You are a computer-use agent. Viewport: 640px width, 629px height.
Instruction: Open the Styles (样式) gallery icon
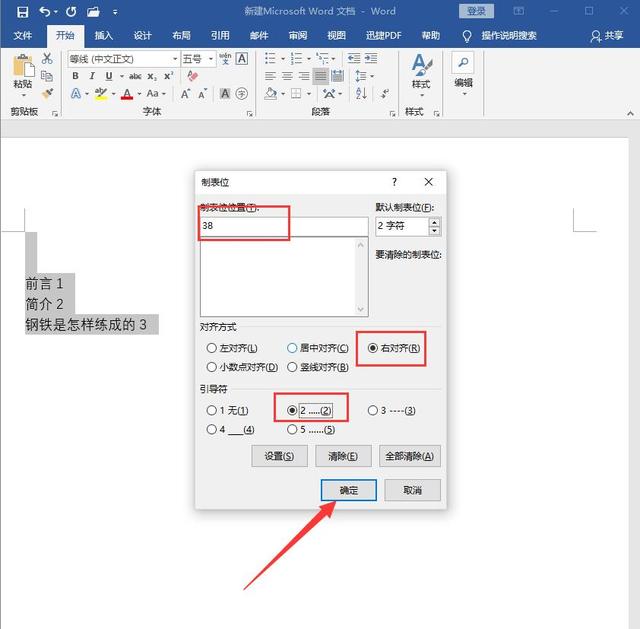[420, 70]
